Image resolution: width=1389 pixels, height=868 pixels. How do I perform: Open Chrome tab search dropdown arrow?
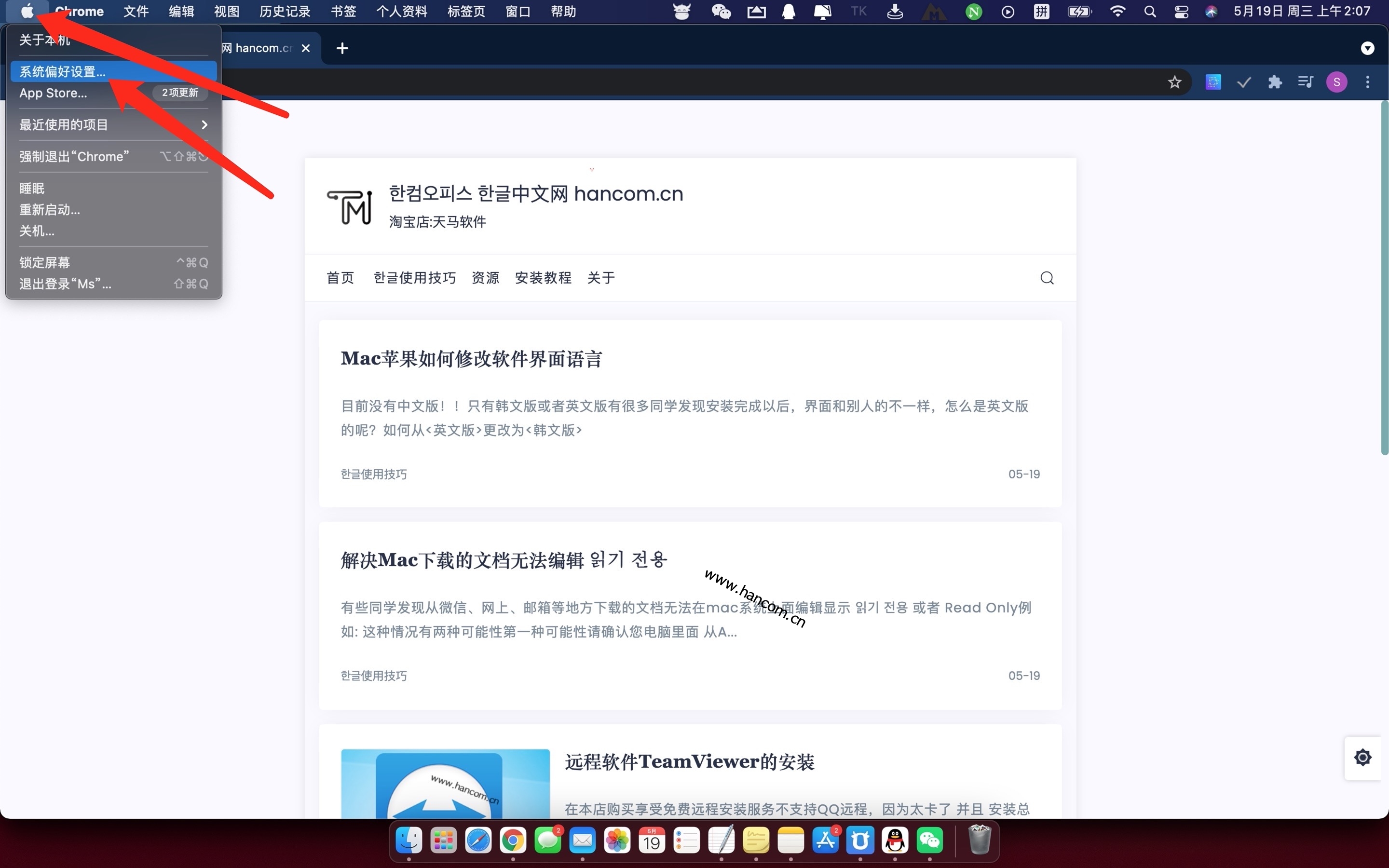pyautogui.click(x=1368, y=48)
